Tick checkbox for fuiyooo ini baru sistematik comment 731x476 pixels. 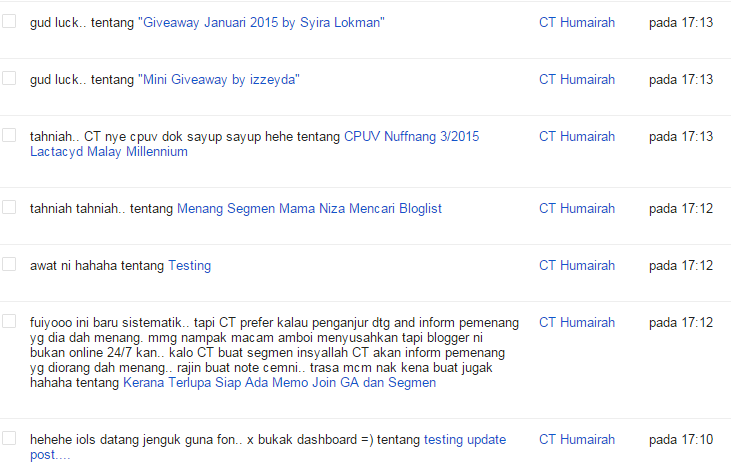(x=9, y=321)
